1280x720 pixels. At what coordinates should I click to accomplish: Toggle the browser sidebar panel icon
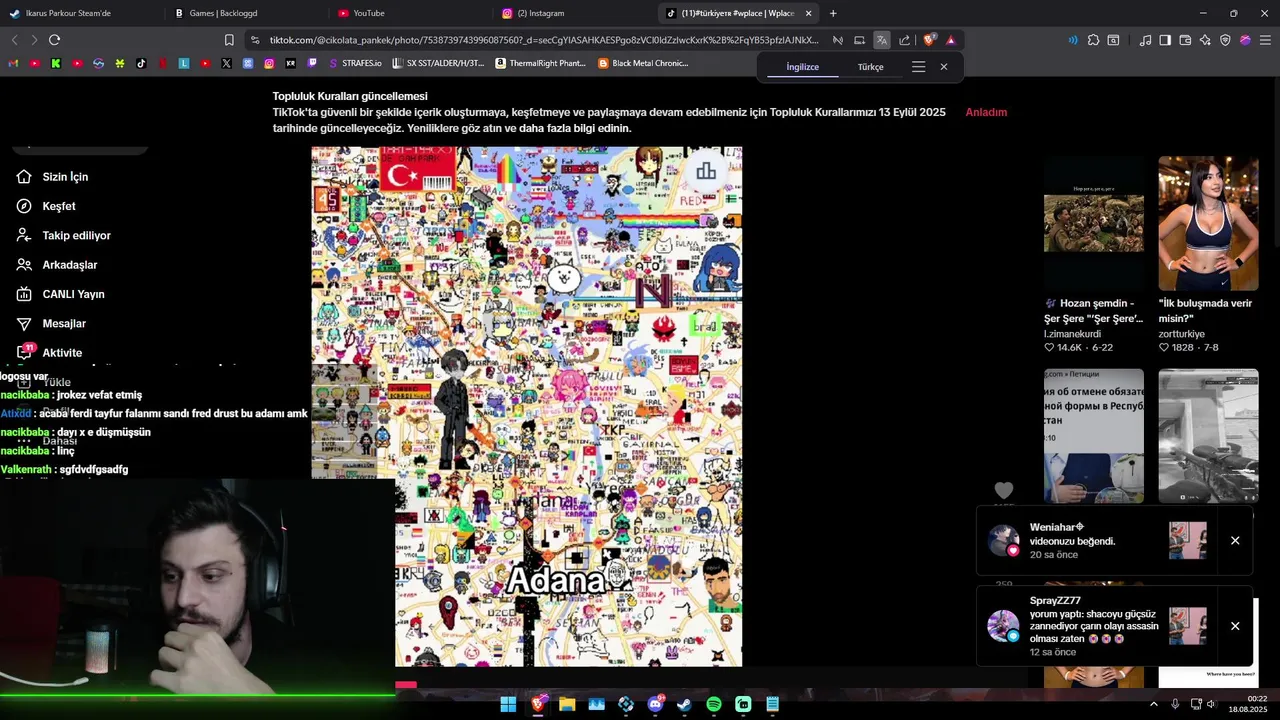[1165, 40]
